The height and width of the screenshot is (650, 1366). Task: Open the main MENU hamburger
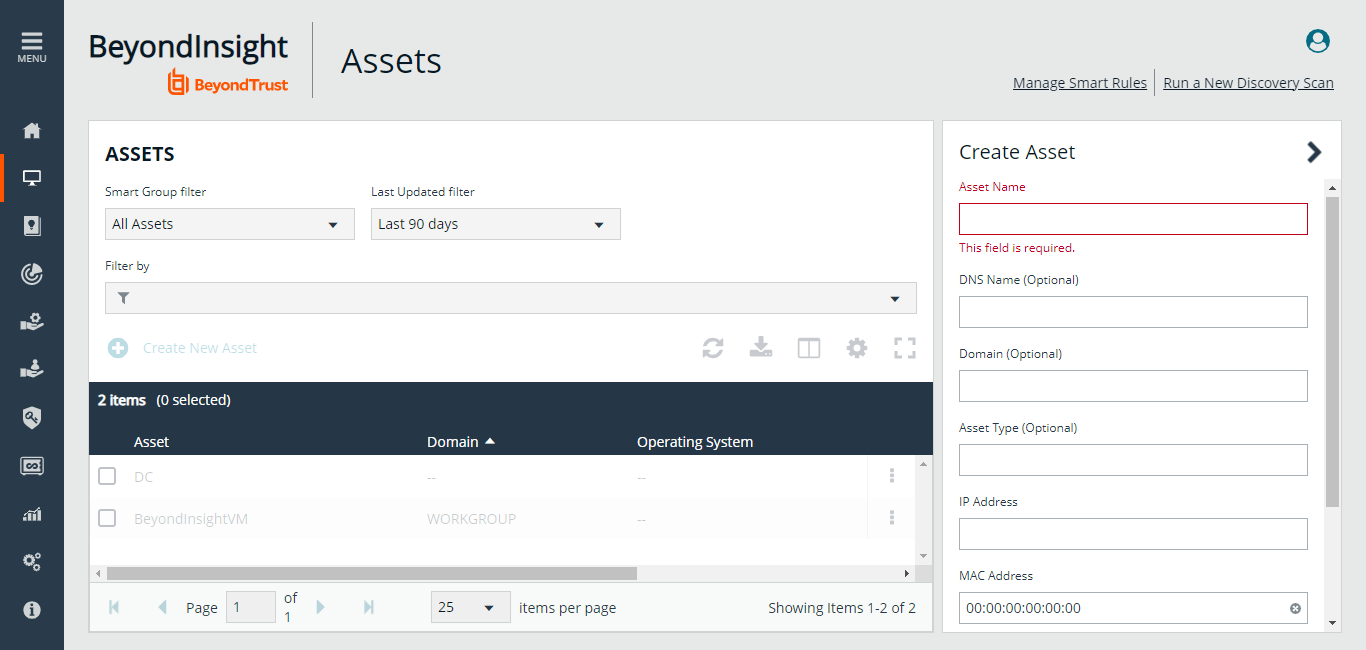click(32, 46)
